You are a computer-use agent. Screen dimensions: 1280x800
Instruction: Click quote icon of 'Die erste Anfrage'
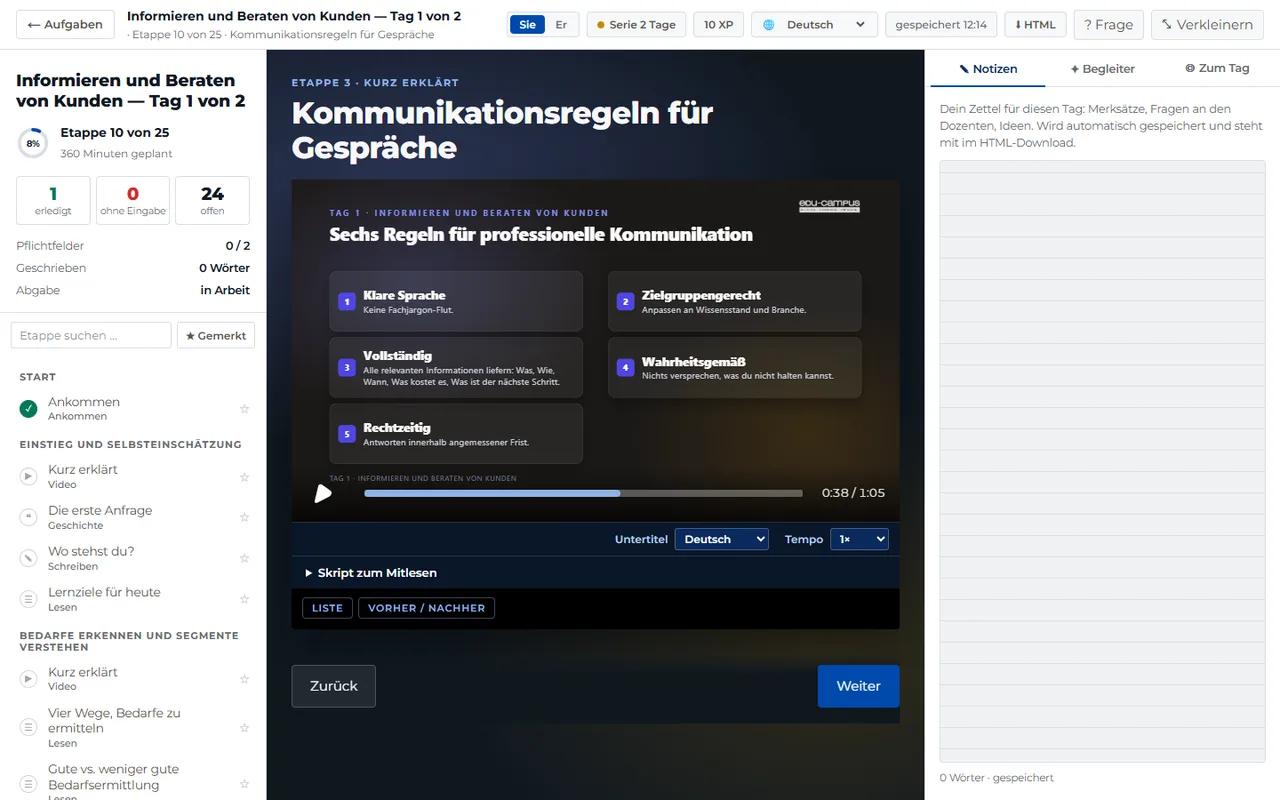(29, 517)
